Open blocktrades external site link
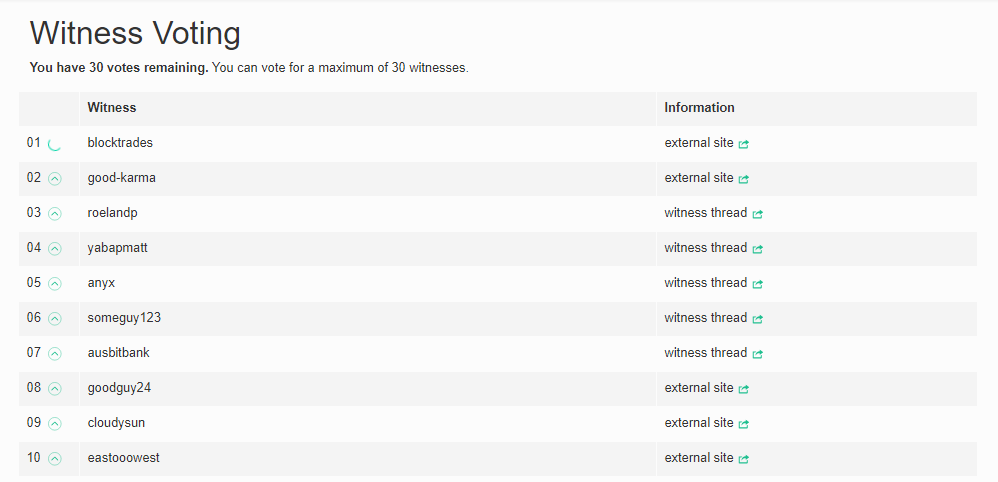 point(699,143)
